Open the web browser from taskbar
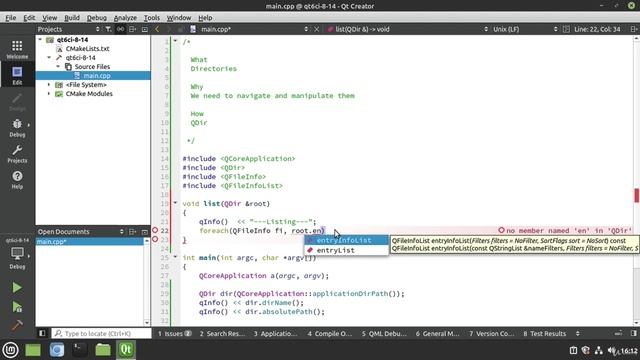This screenshot has height=360, width=640. pyautogui.click(x=57, y=350)
